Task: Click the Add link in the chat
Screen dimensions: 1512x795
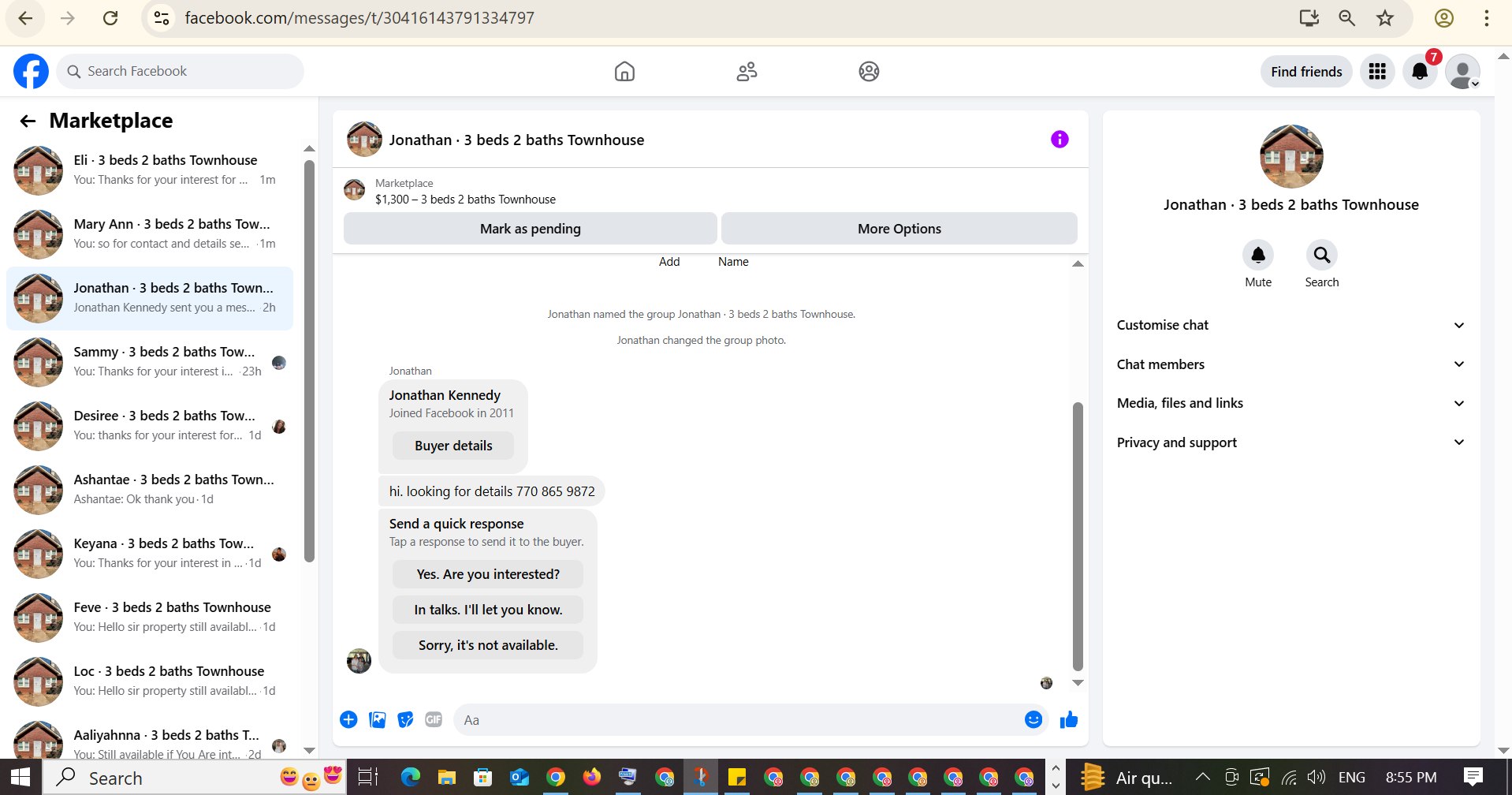Action: click(x=669, y=262)
